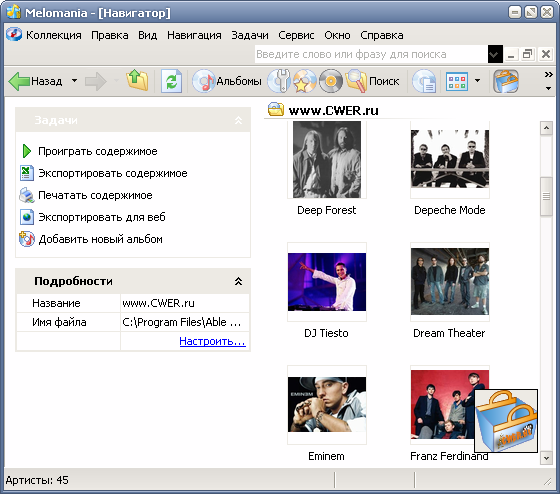The width and height of the screenshot is (560, 494).
Task: Click the spreadsheet export icon
Action: 26,173
